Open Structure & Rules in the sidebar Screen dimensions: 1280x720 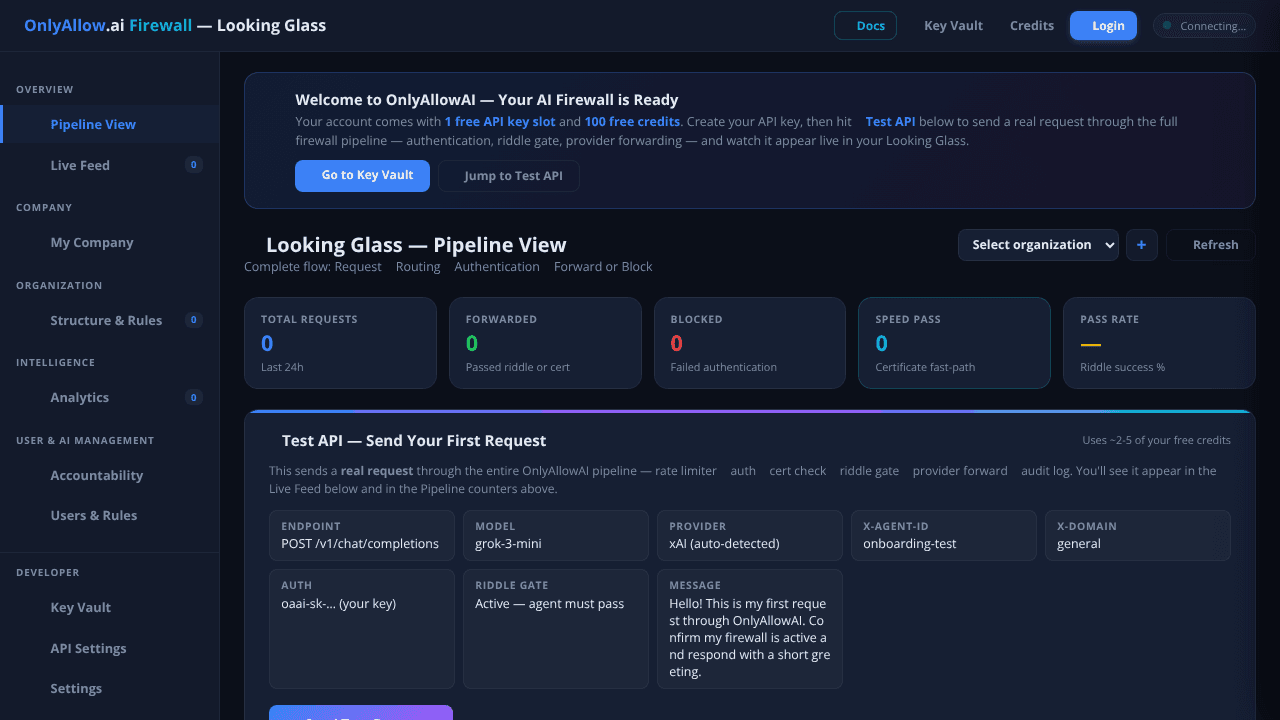coord(110,320)
